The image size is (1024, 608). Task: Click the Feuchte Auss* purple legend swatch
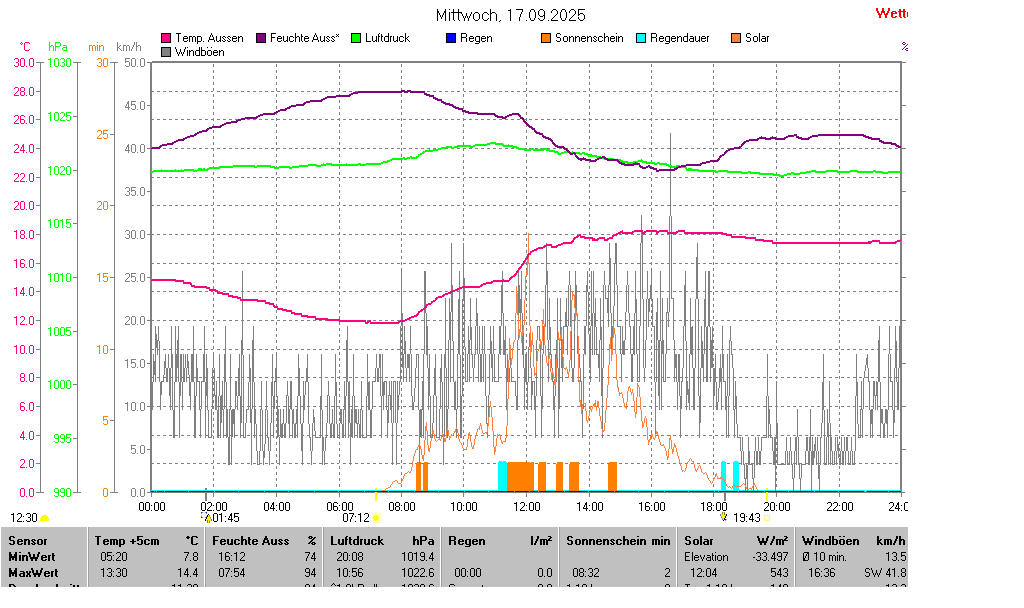[x=261, y=39]
